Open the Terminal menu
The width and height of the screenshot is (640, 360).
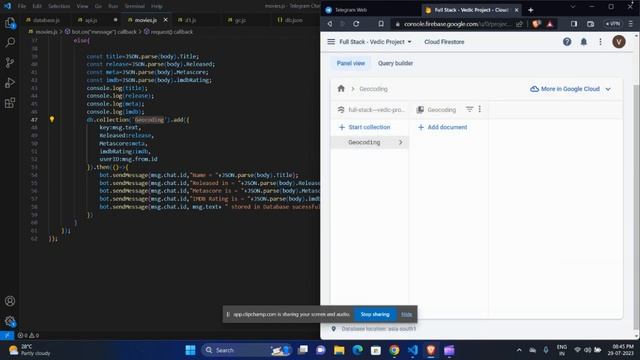tap(134, 6)
